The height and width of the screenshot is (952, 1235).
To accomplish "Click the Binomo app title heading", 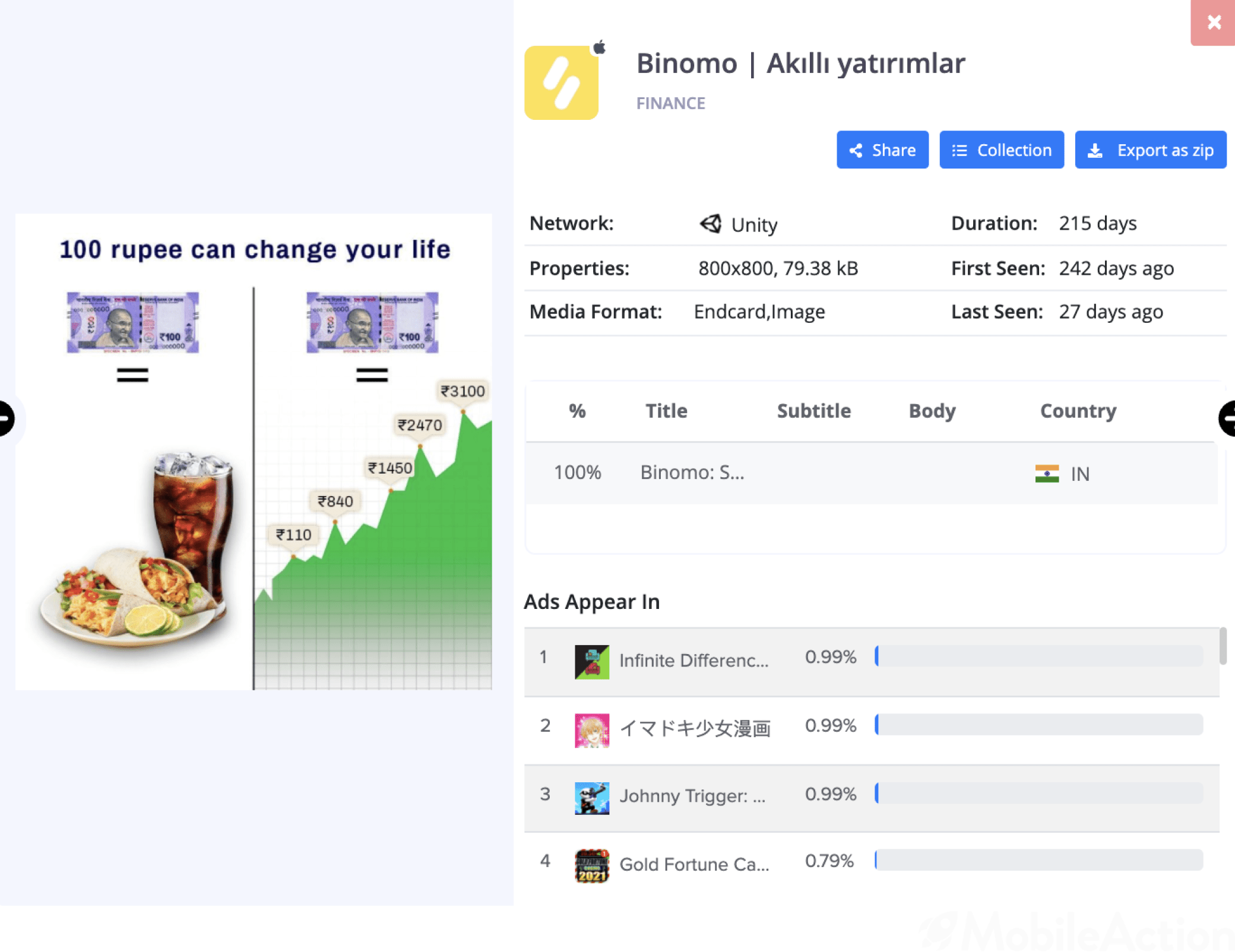I will [800, 63].
